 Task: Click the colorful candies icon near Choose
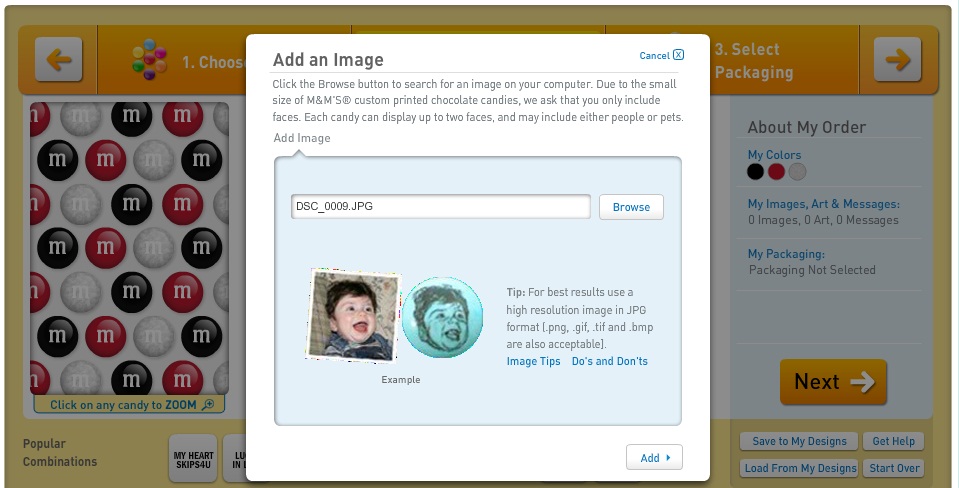coord(150,59)
